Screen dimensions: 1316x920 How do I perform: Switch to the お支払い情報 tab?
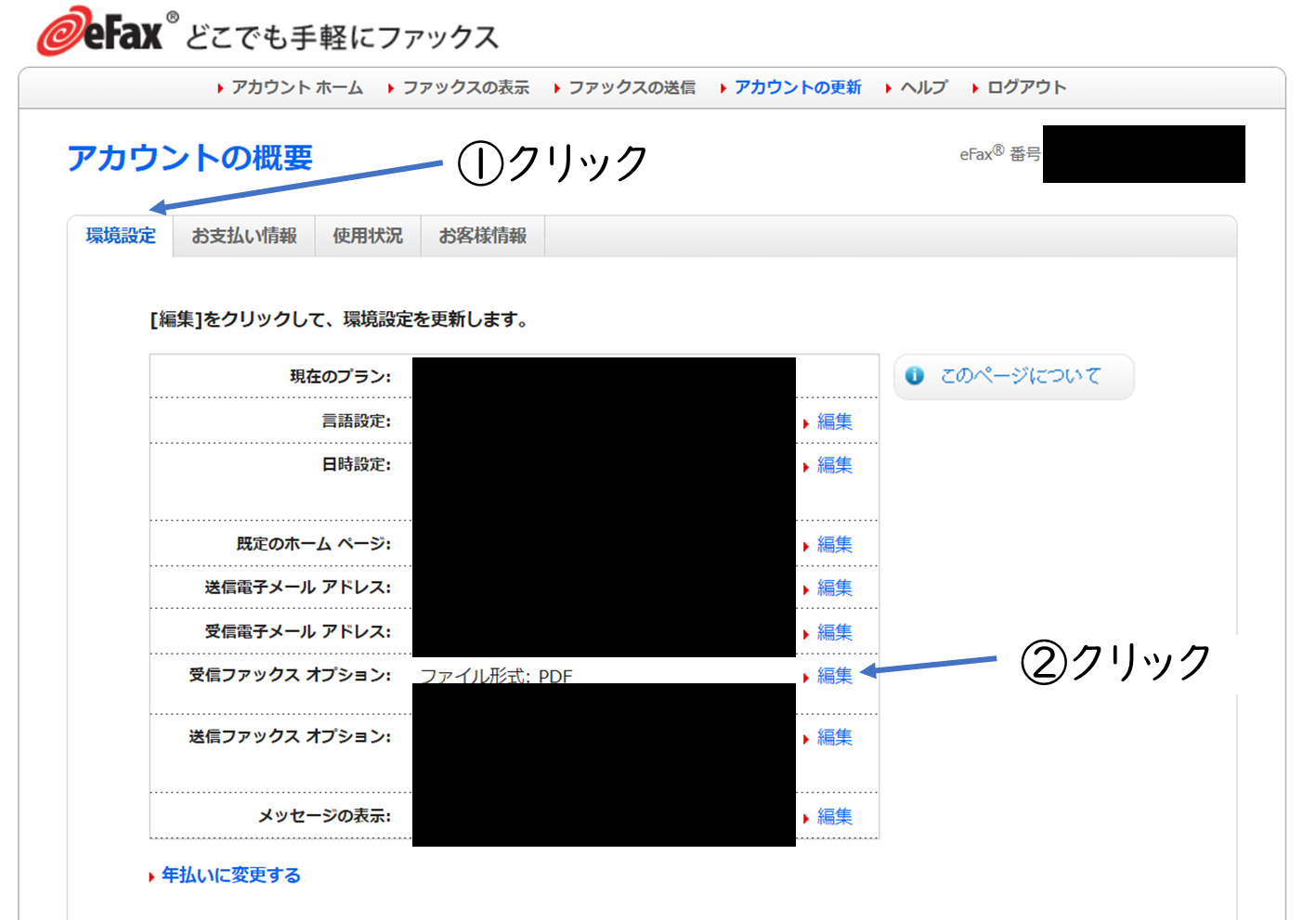tap(244, 237)
